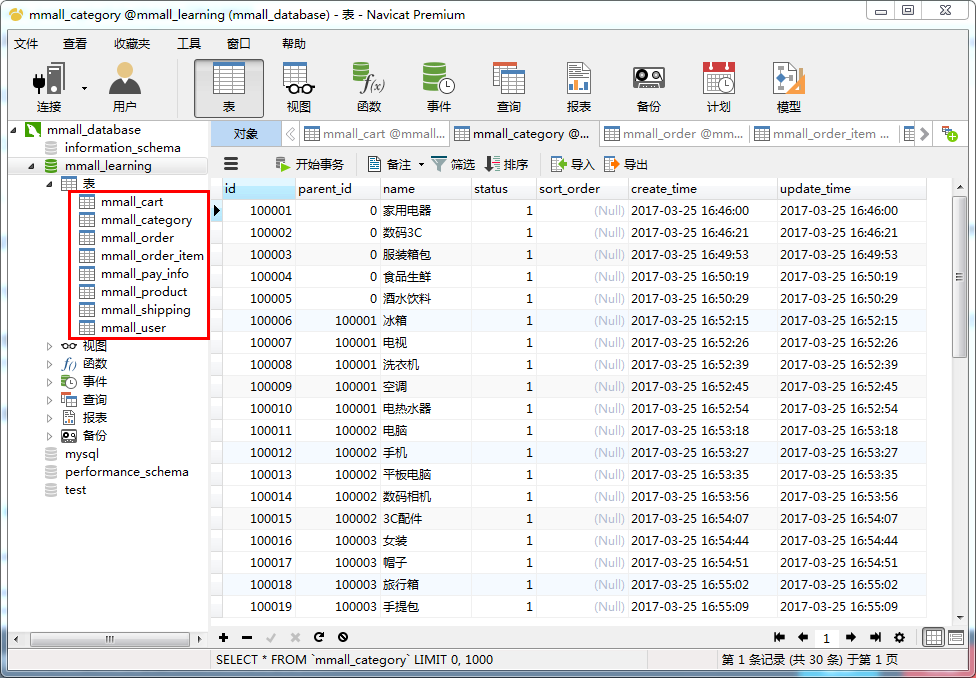
Task: Click the page number field
Action: 827,638
